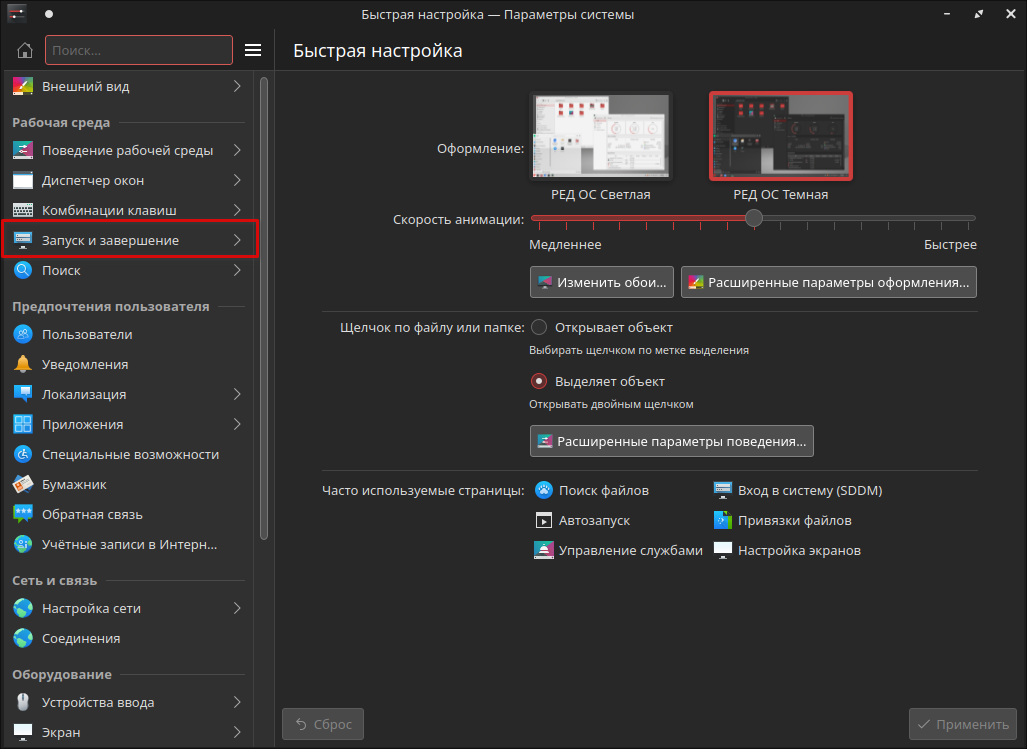Open Расширенные параметры оформления

point(829,282)
